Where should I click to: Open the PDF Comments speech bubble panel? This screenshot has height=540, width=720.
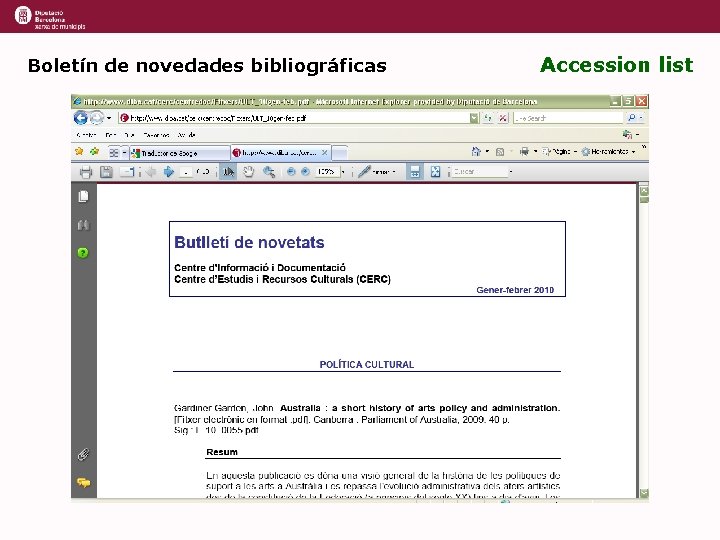(83, 483)
